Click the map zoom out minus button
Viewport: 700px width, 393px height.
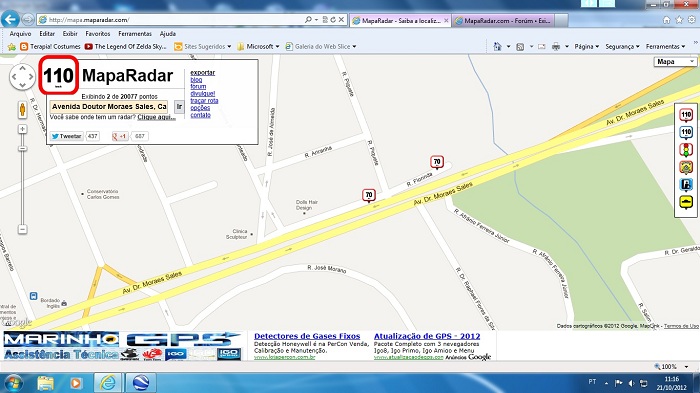click(22, 229)
